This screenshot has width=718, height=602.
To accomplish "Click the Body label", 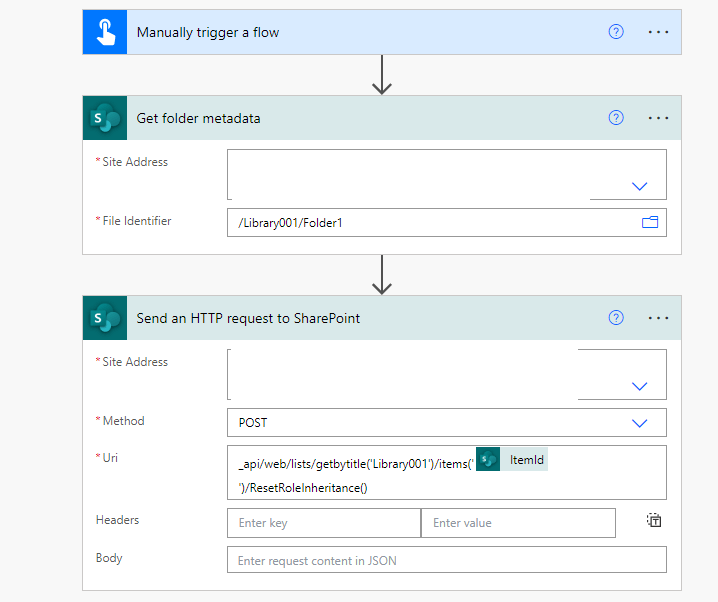I will click(x=109, y=558).
